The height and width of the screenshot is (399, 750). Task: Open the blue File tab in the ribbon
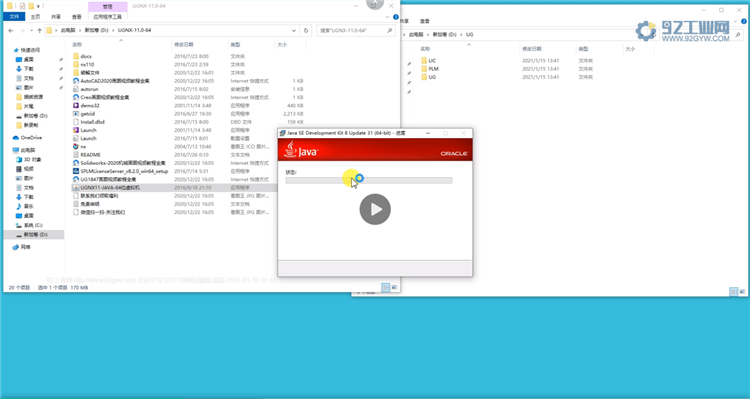pos(14,17)
